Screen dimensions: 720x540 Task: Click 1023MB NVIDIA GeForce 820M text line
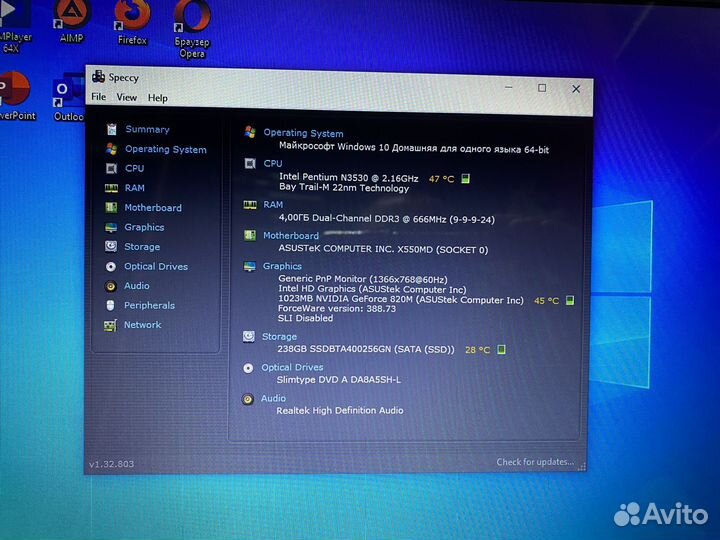point(400,299)
